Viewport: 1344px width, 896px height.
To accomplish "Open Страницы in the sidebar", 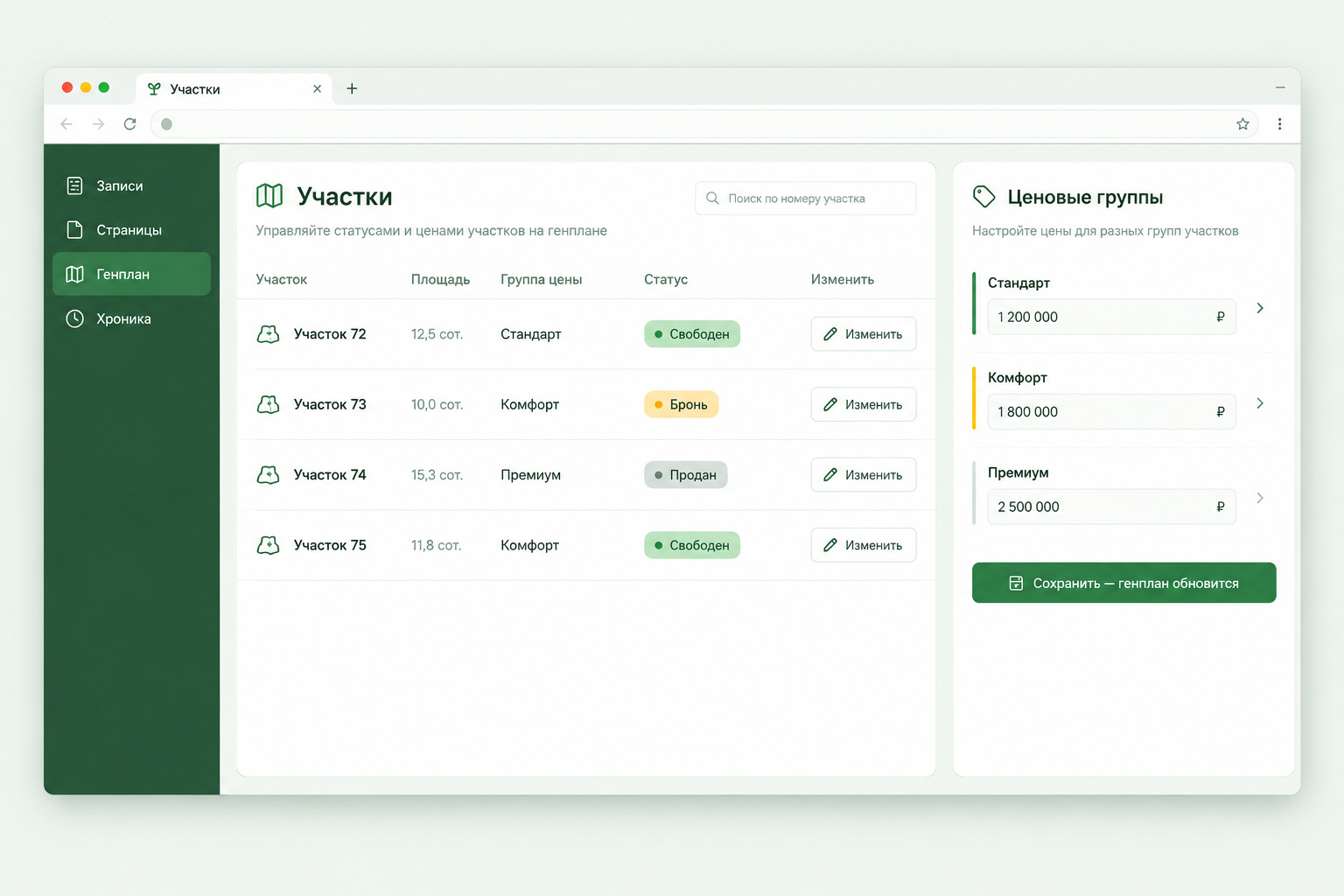I will [x=131, y=230].
